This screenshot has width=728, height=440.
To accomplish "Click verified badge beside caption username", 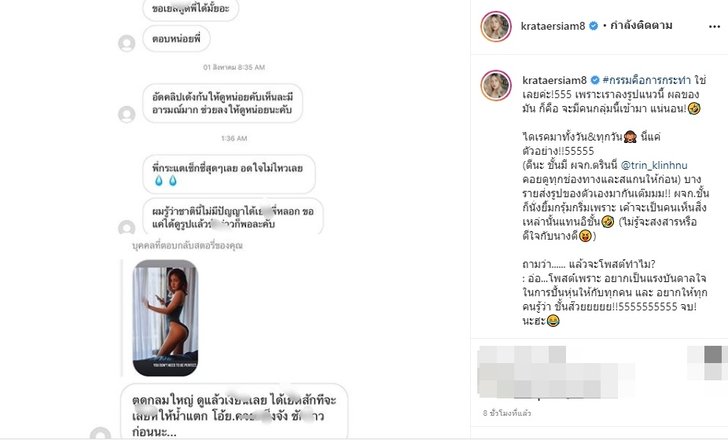I will click(x=595, y=80).
